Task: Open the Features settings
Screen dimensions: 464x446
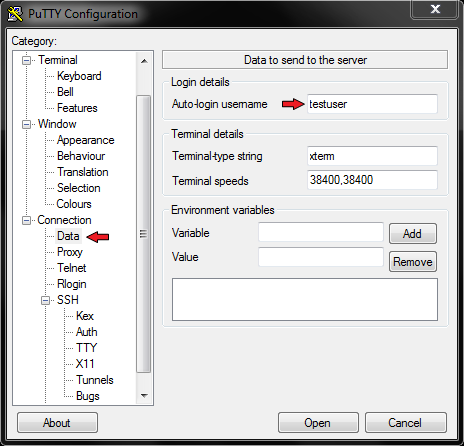Action: [x=77, y=108]
